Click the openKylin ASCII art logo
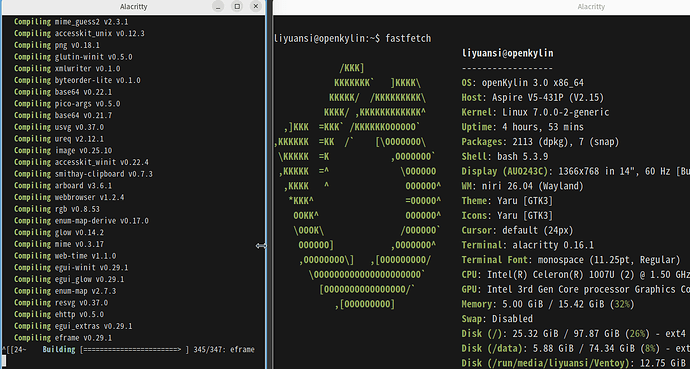690x369 pixels. click(x=357, y=186)
